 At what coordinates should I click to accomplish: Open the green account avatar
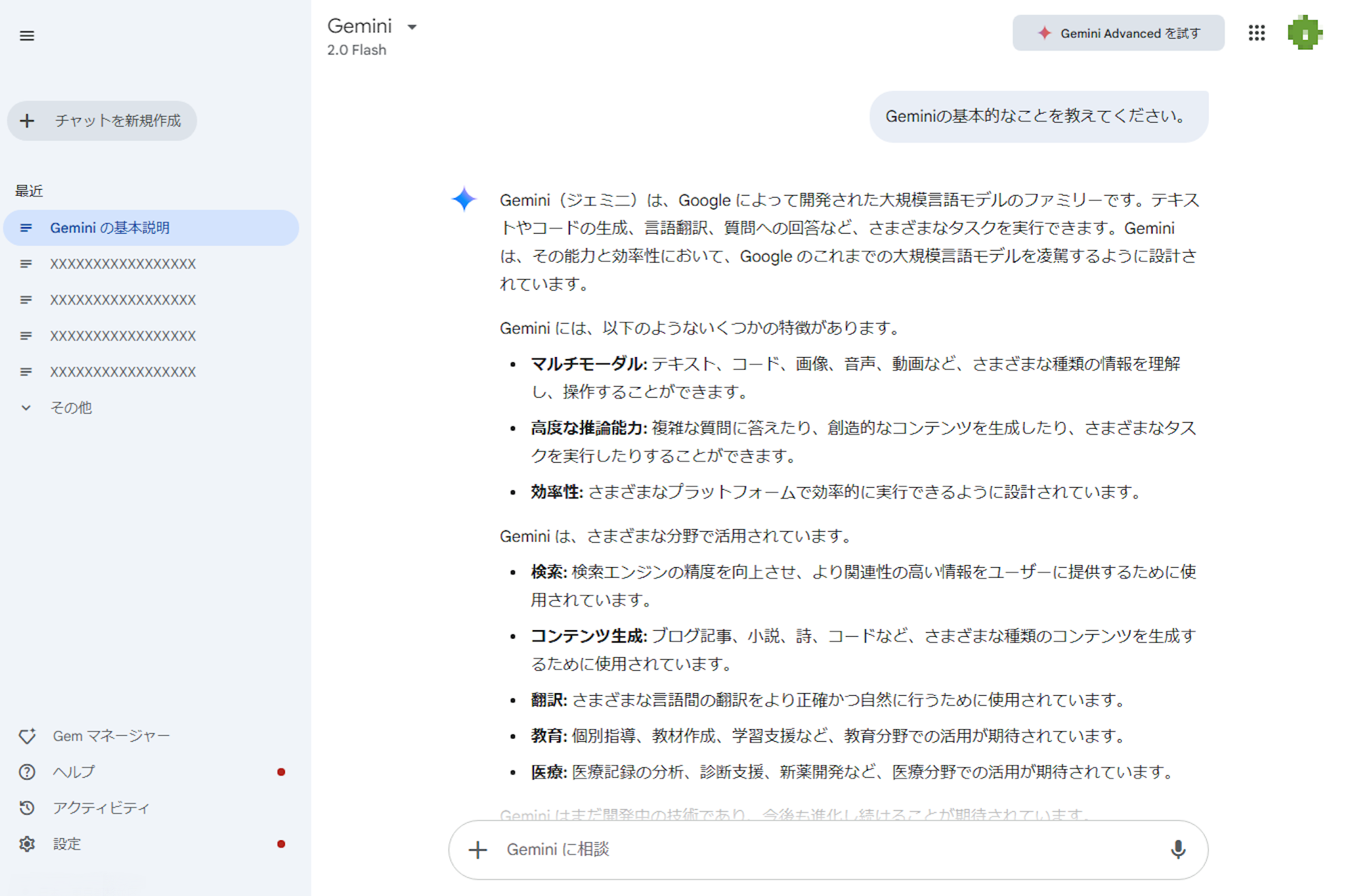(x=1304, y=33)
